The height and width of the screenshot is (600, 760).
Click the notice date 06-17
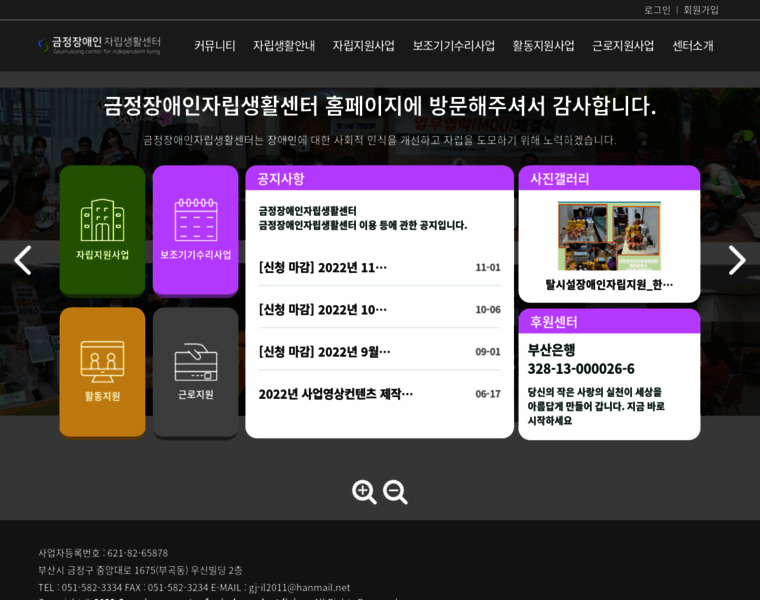(x=488, y=394)
